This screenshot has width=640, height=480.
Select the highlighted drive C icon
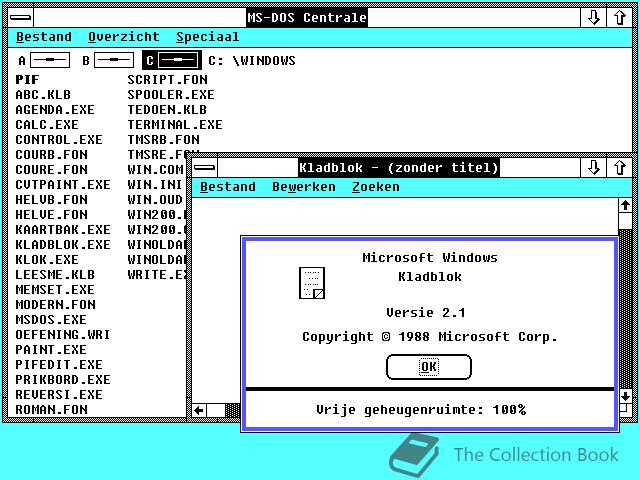coord(172,60)
